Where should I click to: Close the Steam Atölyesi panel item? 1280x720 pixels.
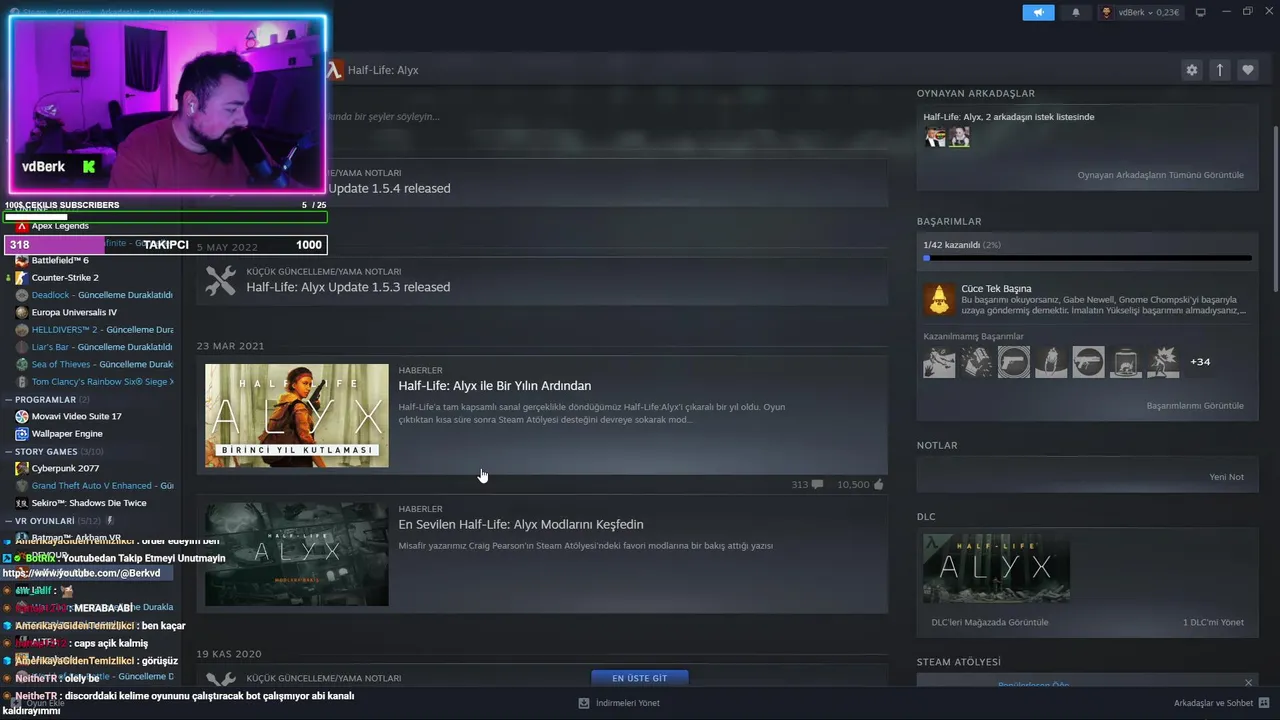coord(1248,683)
